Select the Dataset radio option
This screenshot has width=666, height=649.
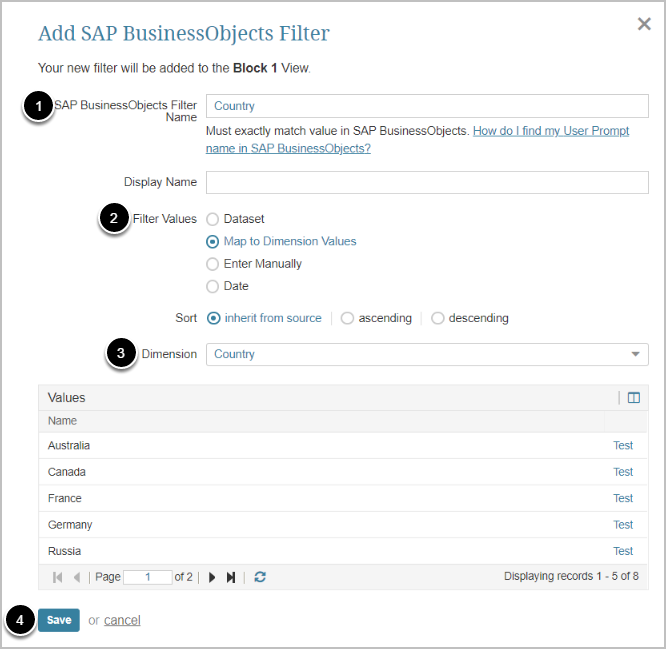[212, 219]
